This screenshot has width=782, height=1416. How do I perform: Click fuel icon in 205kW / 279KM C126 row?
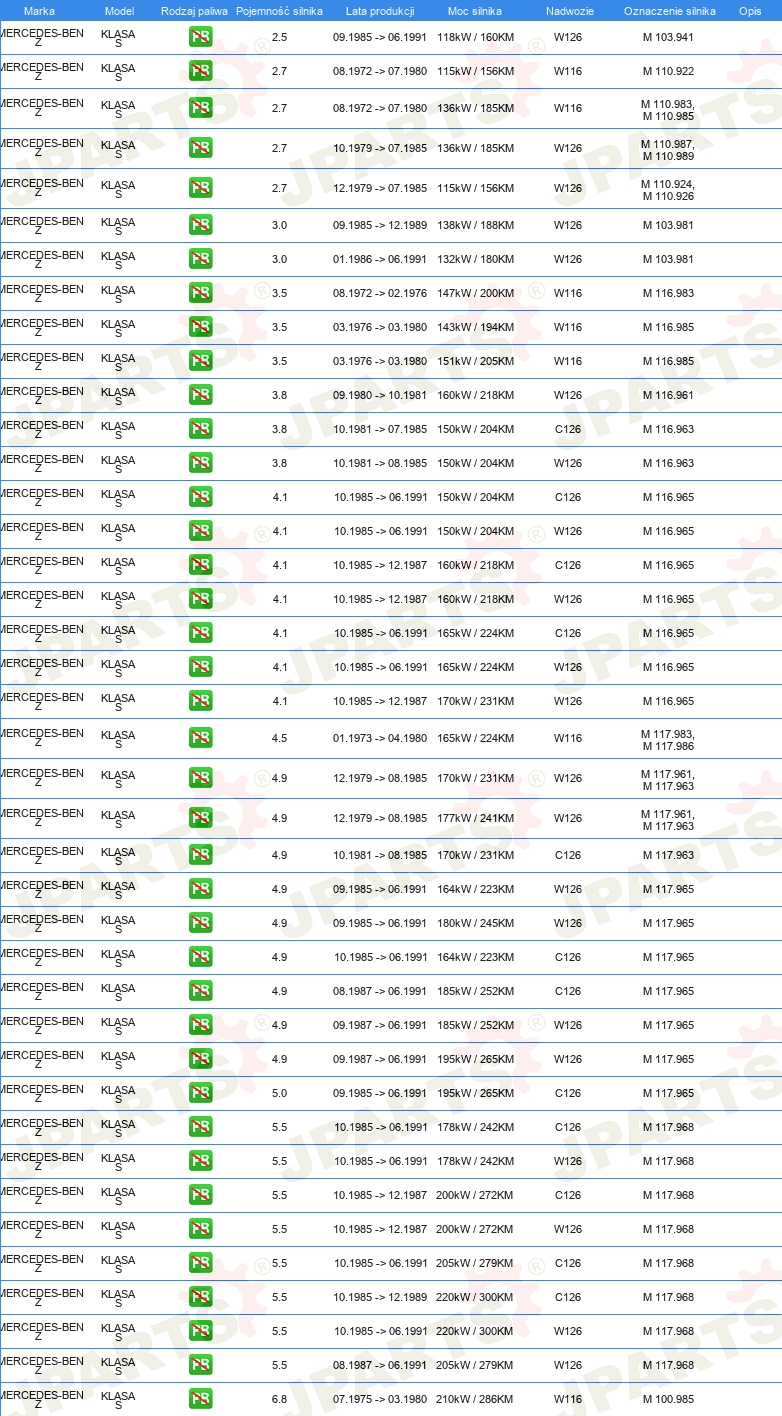200,1263
